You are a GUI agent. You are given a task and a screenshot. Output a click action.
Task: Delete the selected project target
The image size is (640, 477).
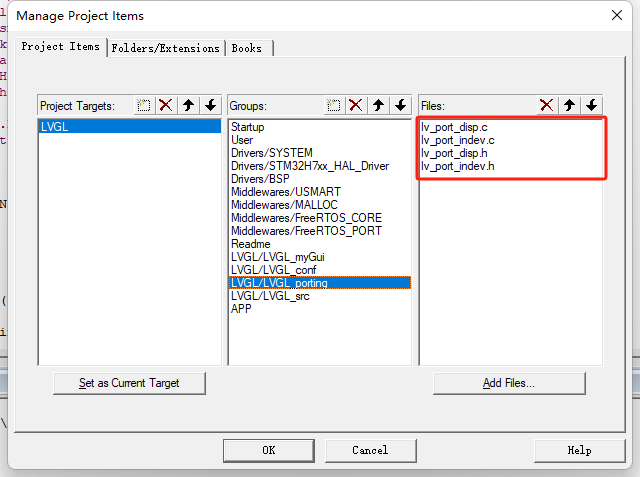166,106
